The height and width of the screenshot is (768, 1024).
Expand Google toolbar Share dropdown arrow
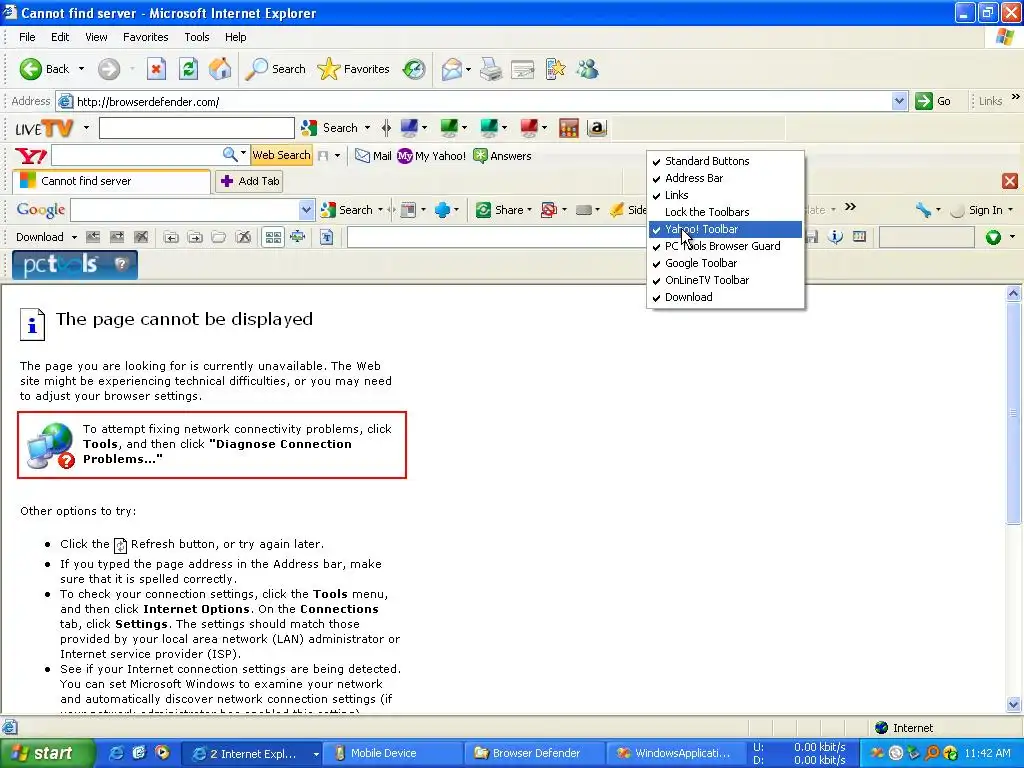pos(529,210)
